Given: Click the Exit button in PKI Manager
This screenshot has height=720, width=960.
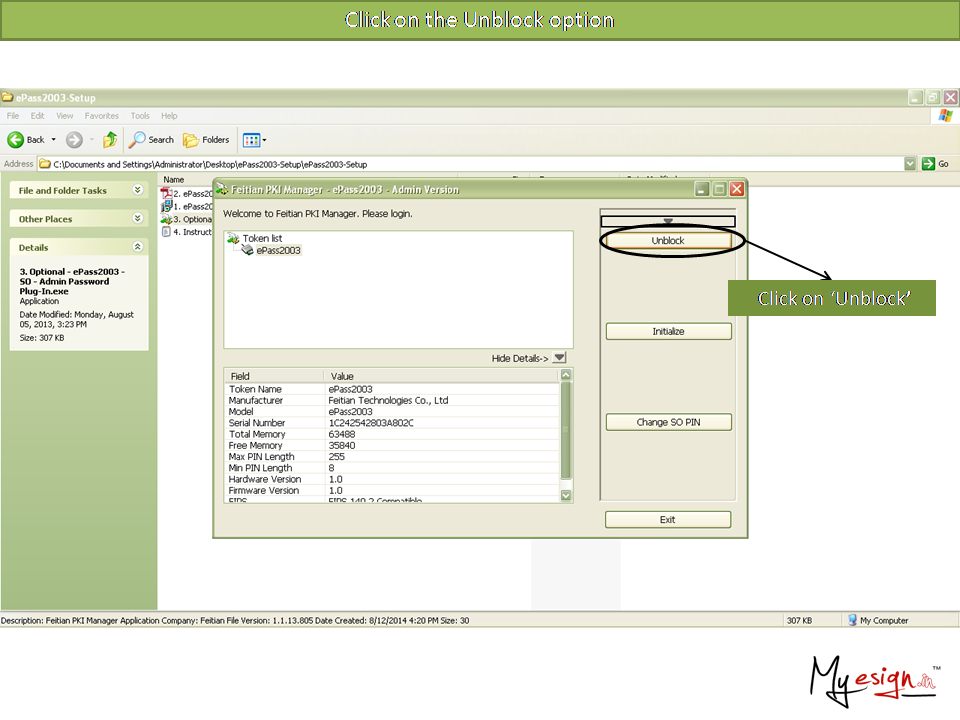Looking at the screenshot, I should tap(667, 520).
